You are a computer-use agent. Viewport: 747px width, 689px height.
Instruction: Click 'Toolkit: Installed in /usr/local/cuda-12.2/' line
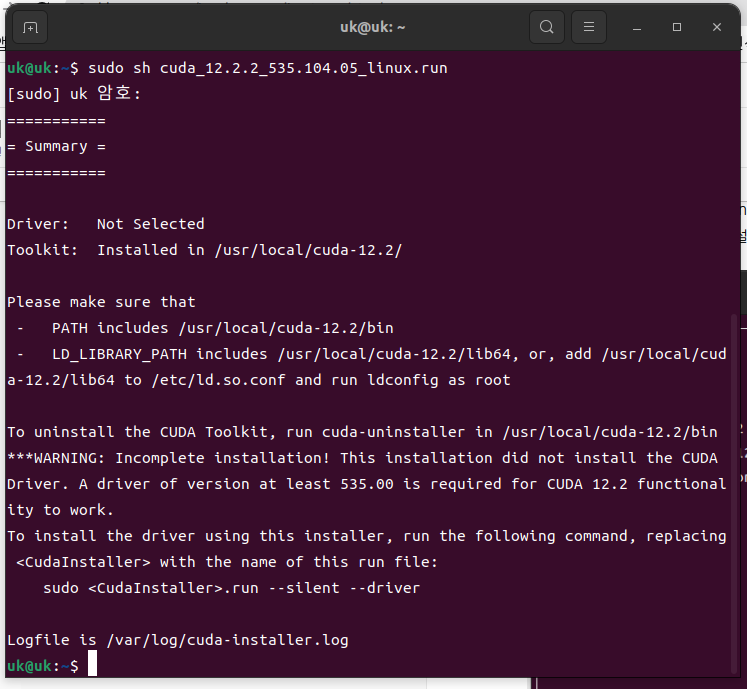(205, 250)
